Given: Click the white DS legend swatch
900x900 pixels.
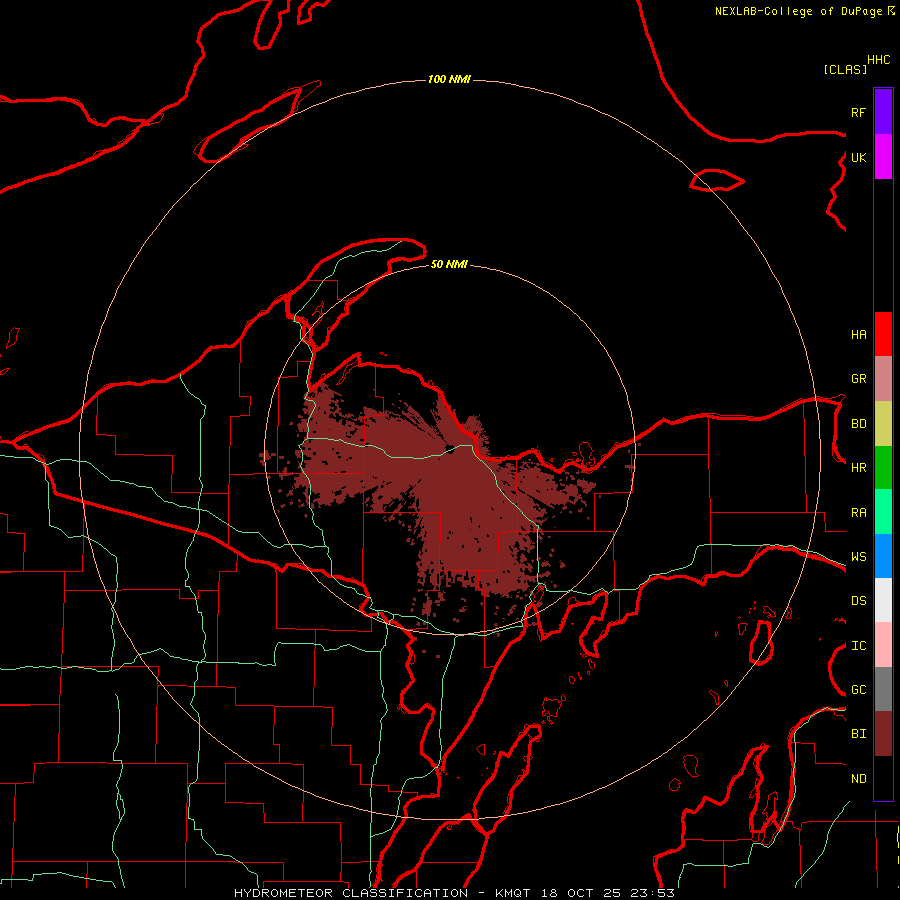Looking at the screenshot, I should 883,600.
